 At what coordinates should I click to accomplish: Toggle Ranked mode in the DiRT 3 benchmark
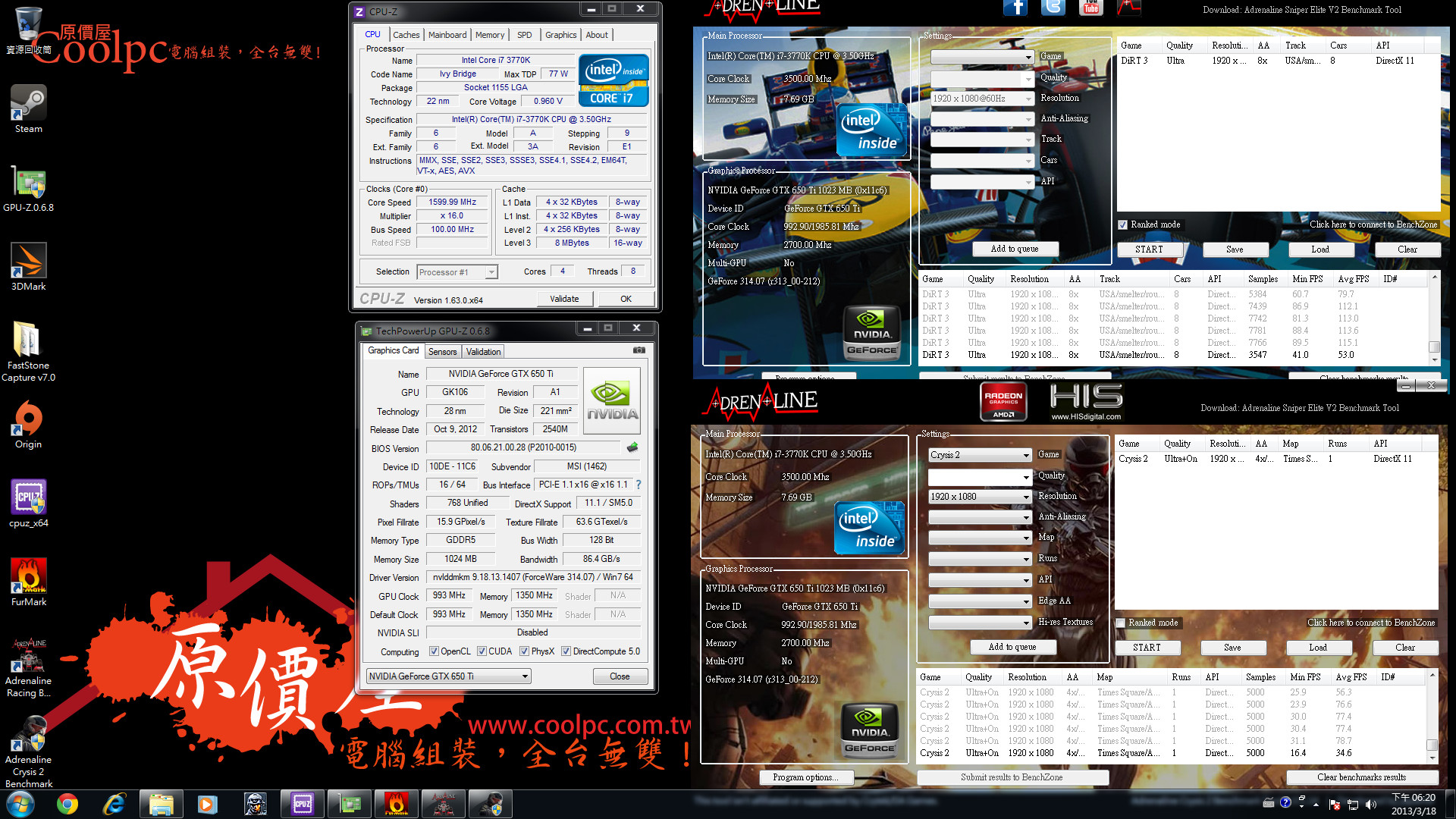coord(1122,224)
